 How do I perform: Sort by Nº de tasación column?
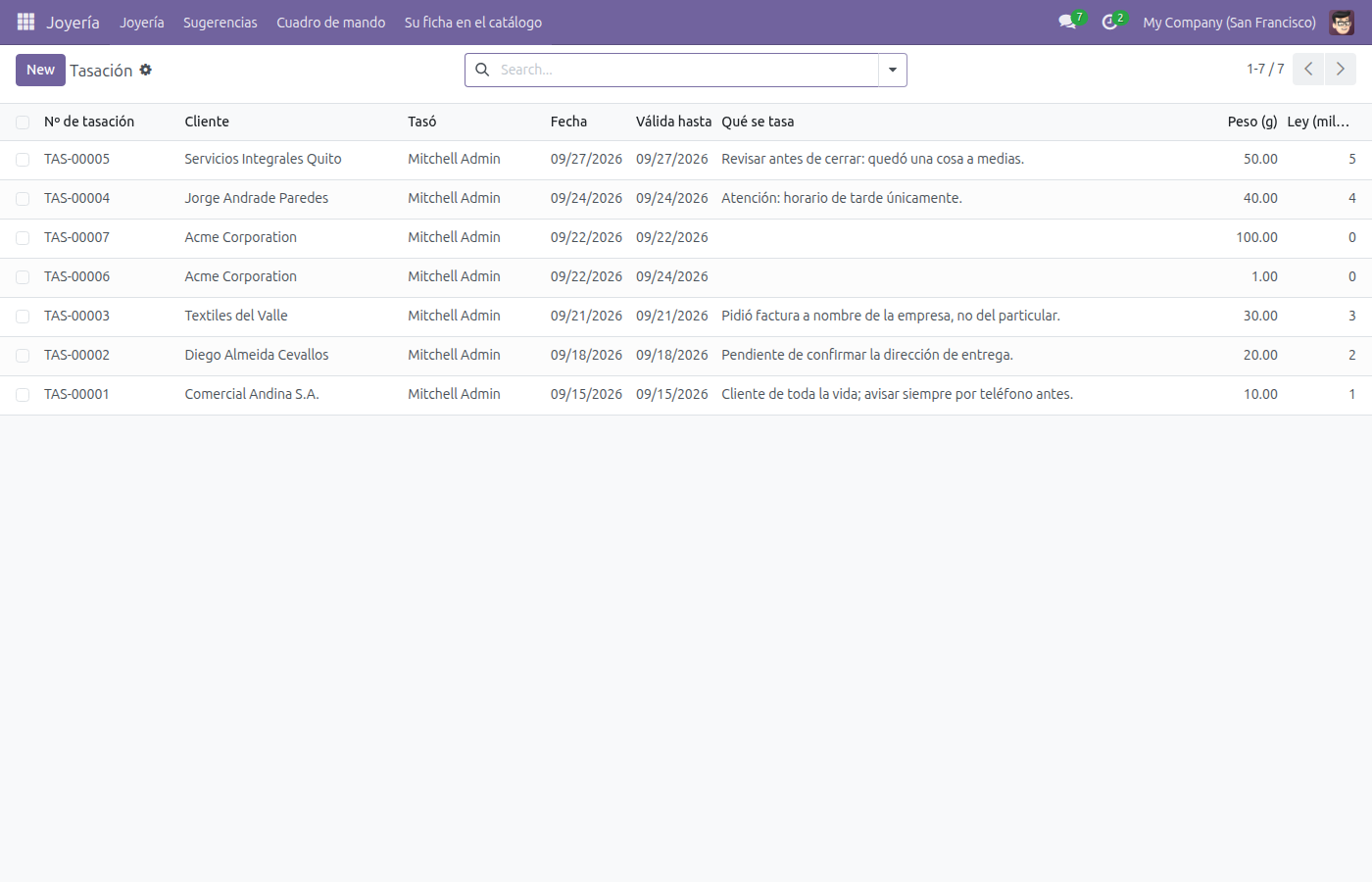pyautogui.click(x=89, y=122)
